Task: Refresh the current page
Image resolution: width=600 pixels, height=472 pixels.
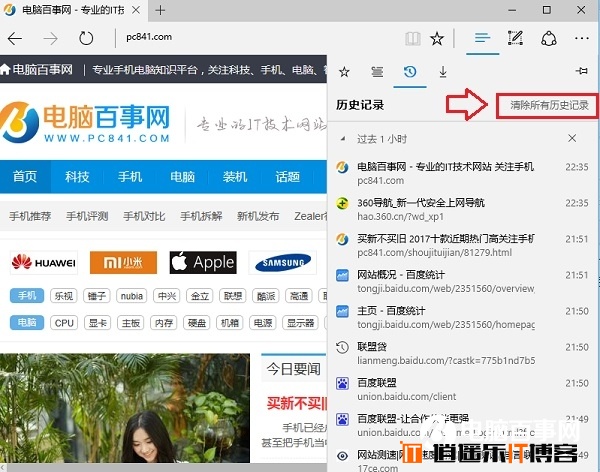Action: click(x=86, y=38)
